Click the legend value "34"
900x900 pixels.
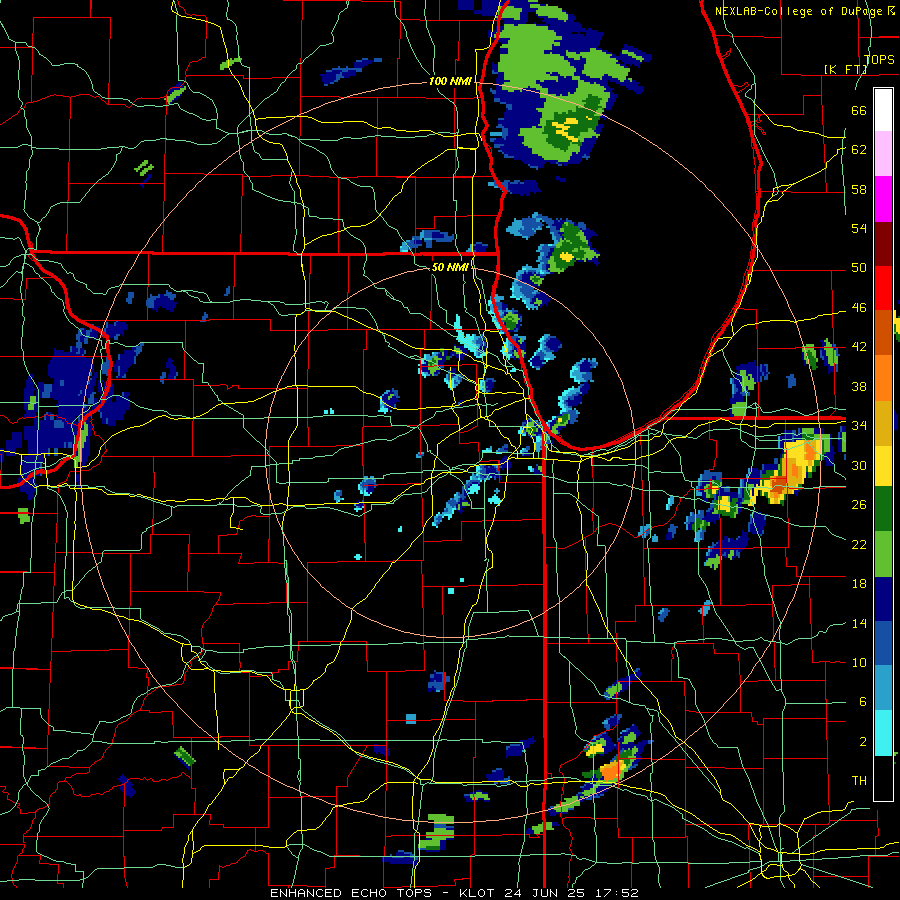pyautogui.click(x=859, y=426)
